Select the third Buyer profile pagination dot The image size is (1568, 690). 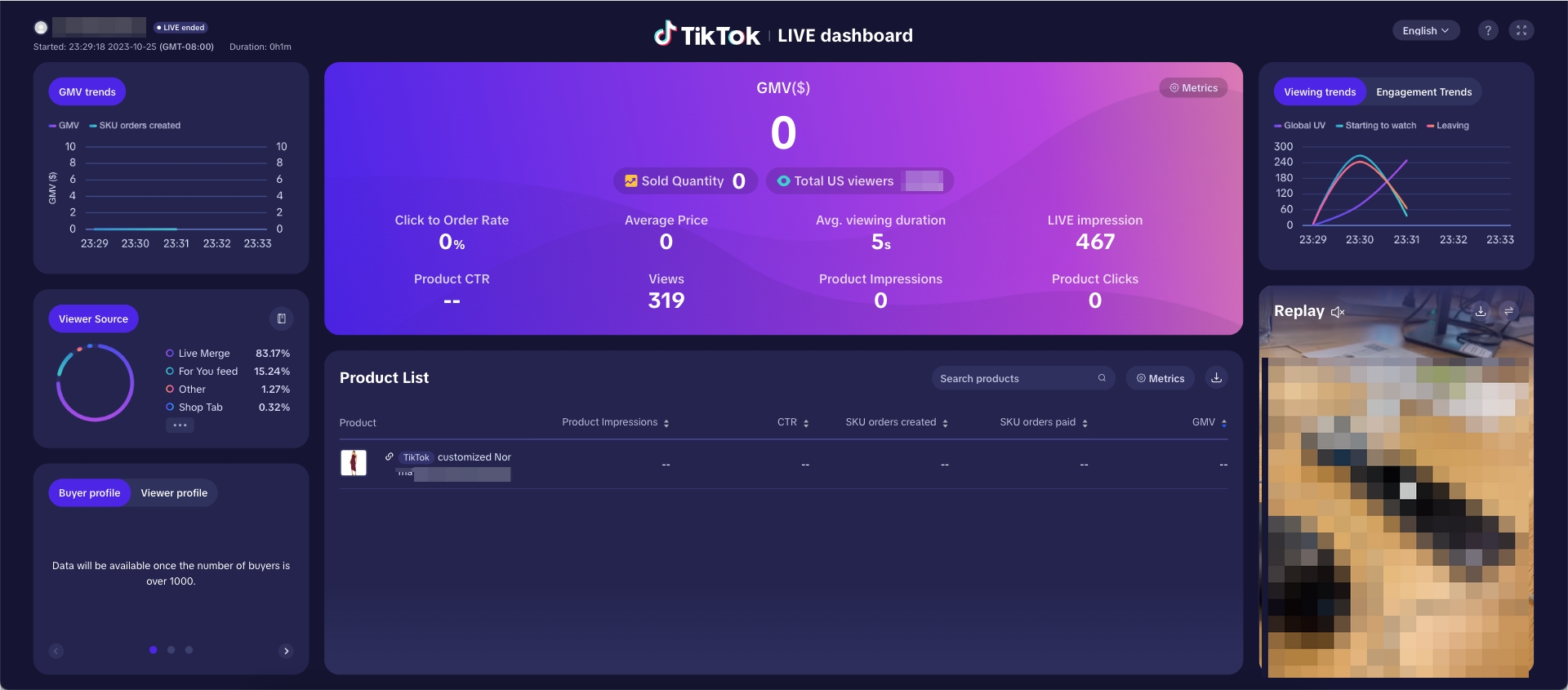pos(189,650)
